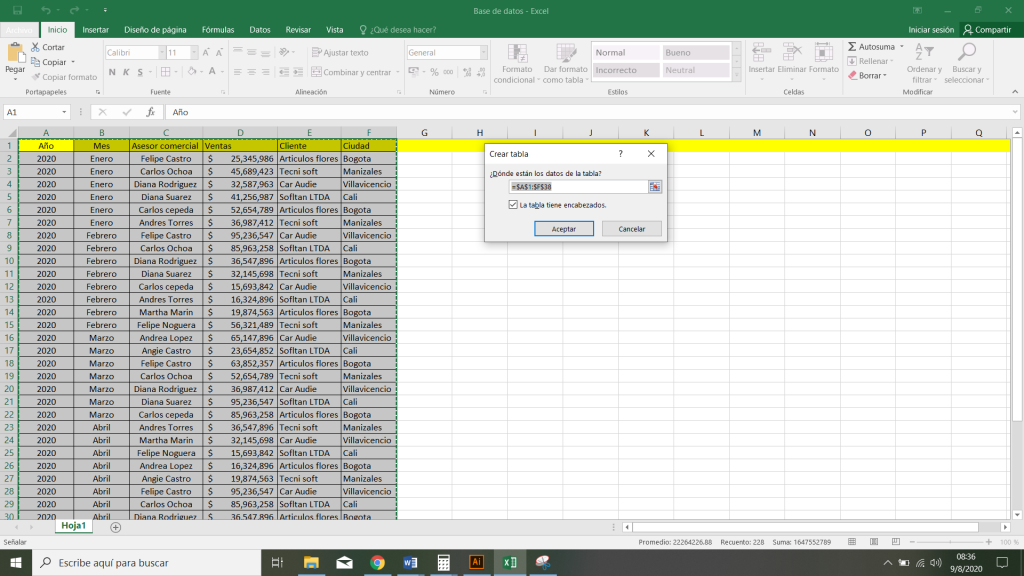1024x576 pixels.
Task: Click Dar formato como tabla
Action: click(566, 63)
